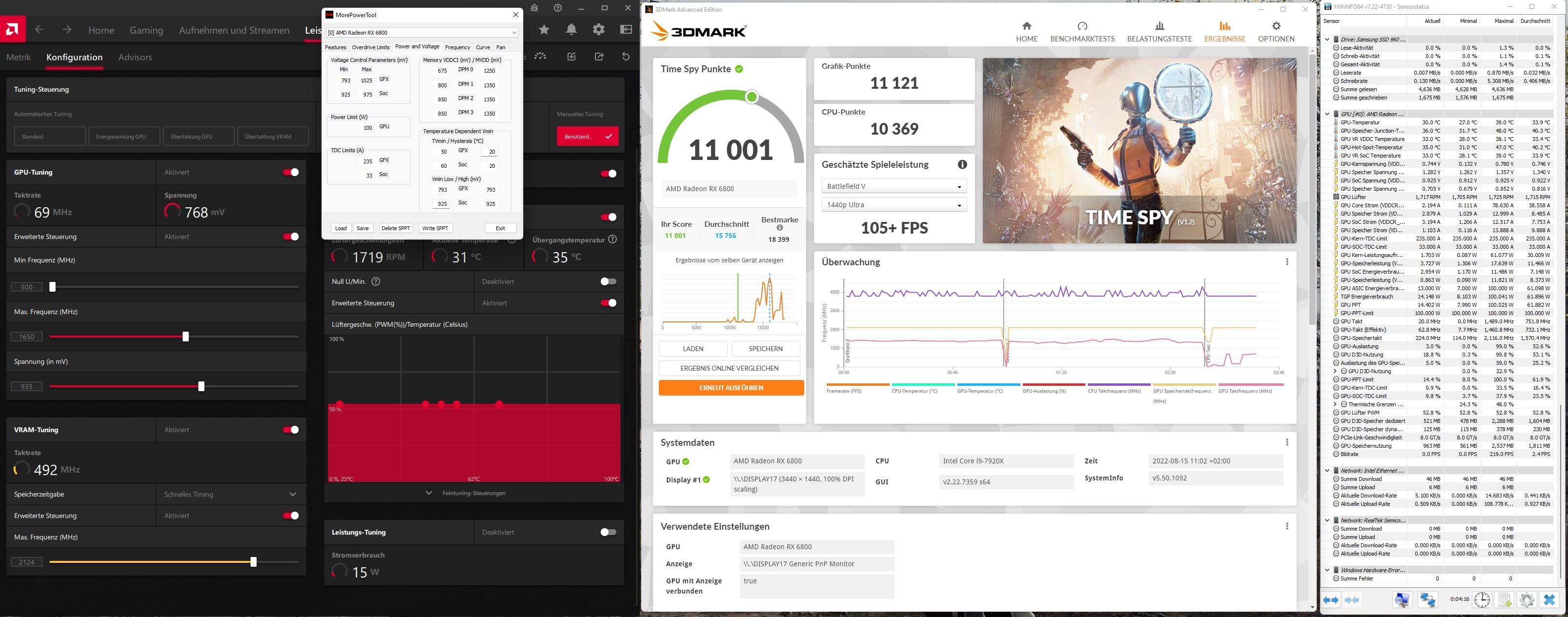Screen dimensions: 1568x617
Task: Click info icon next to Geschätzte Spieleleistung
Action: pyautogui.click(x=962, y=164)
